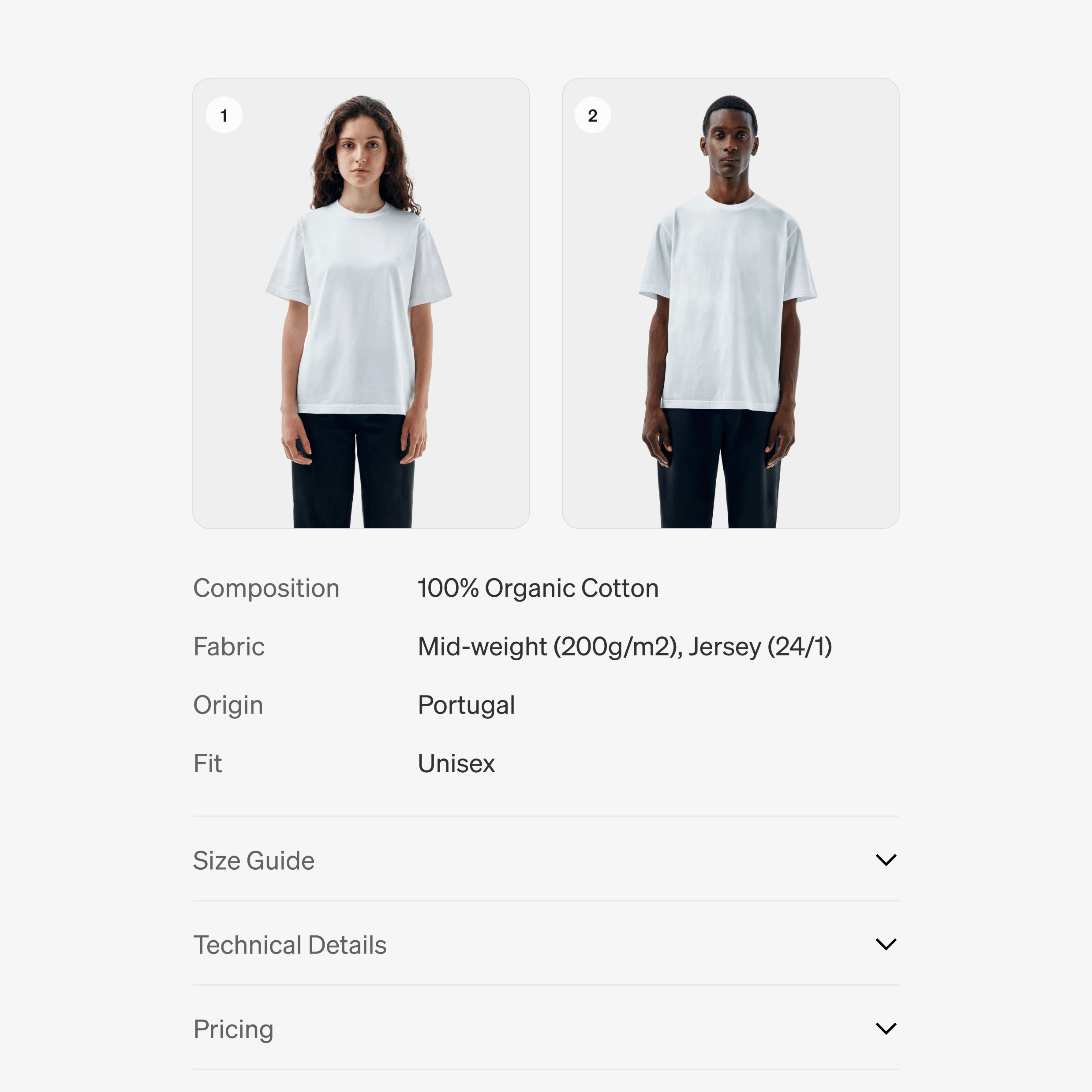1092x1092 pixels.
Task: Click the Origin label
Action: (228, 705)
